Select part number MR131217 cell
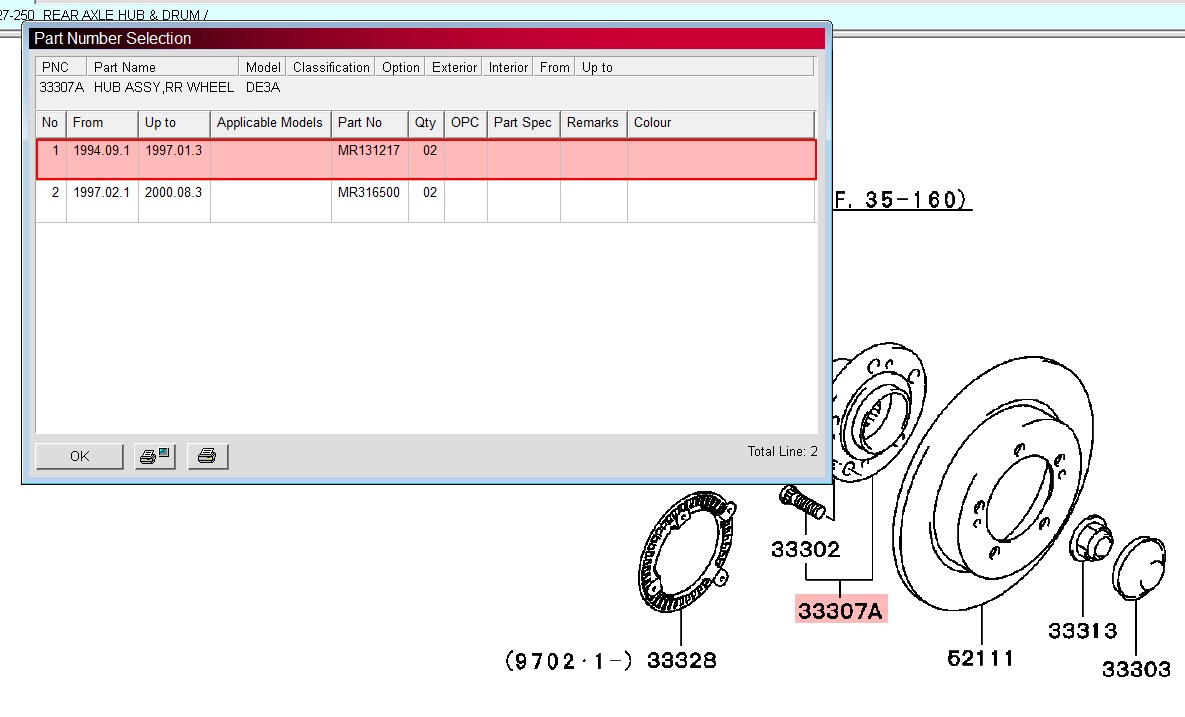Screen dimensions: 1185x717 pyautogui.click(x=369, y=159)
